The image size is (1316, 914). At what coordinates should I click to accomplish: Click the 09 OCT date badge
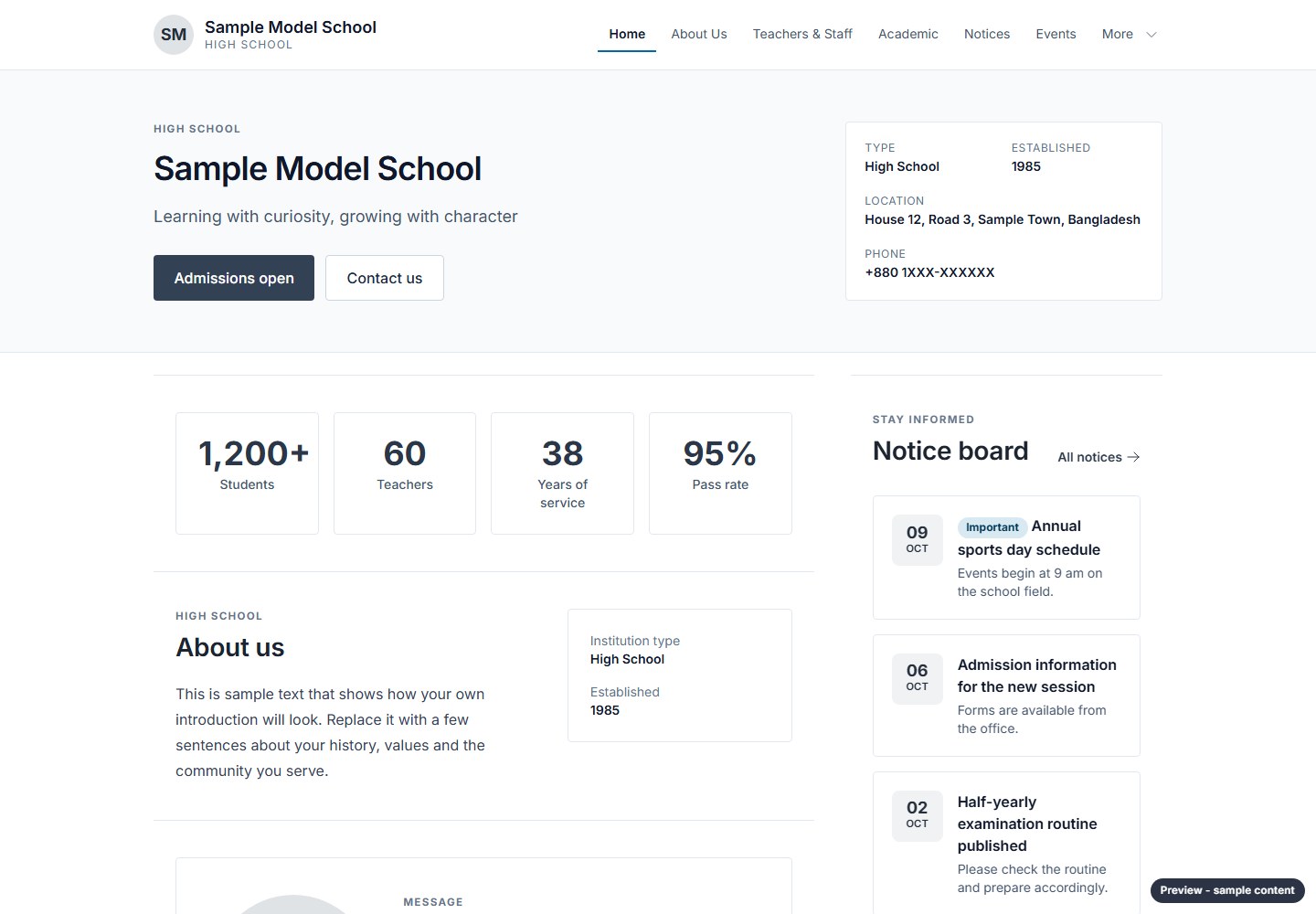(x=917, y=539)
